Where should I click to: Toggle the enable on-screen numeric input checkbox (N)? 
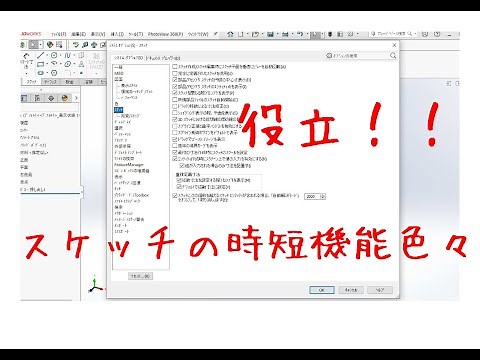coord(175,159)
